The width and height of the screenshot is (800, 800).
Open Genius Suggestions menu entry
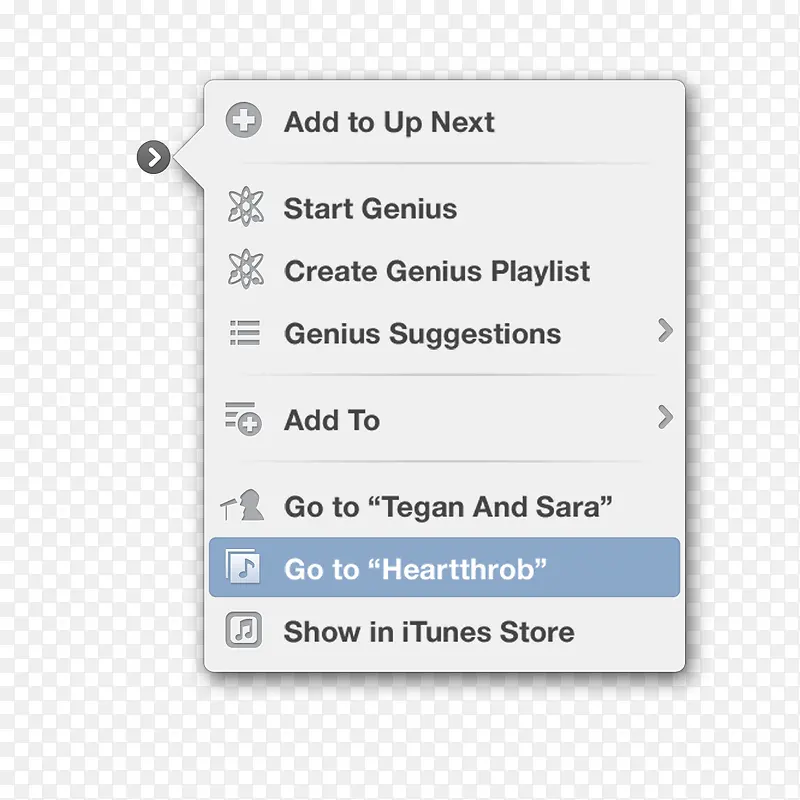(x=422, y=334)
